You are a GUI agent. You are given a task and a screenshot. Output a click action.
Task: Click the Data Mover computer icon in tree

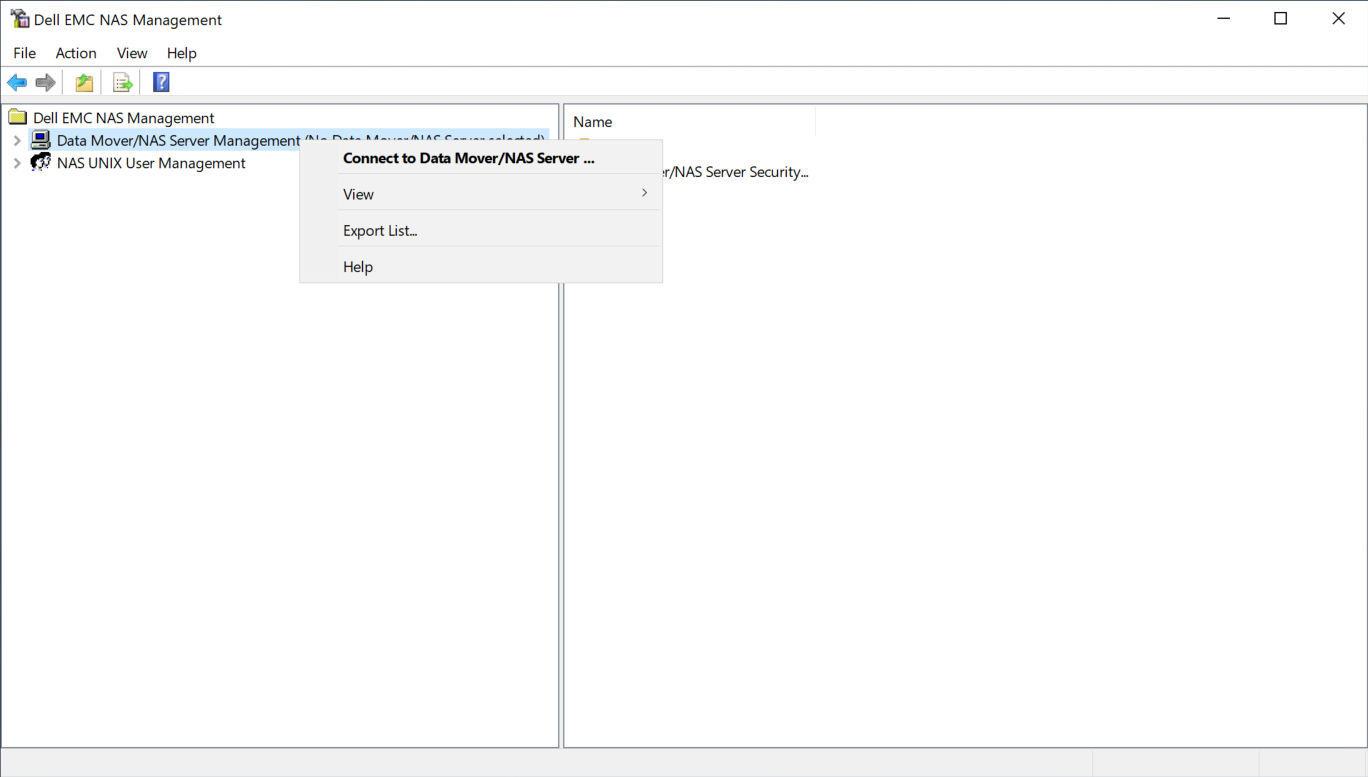41,140
